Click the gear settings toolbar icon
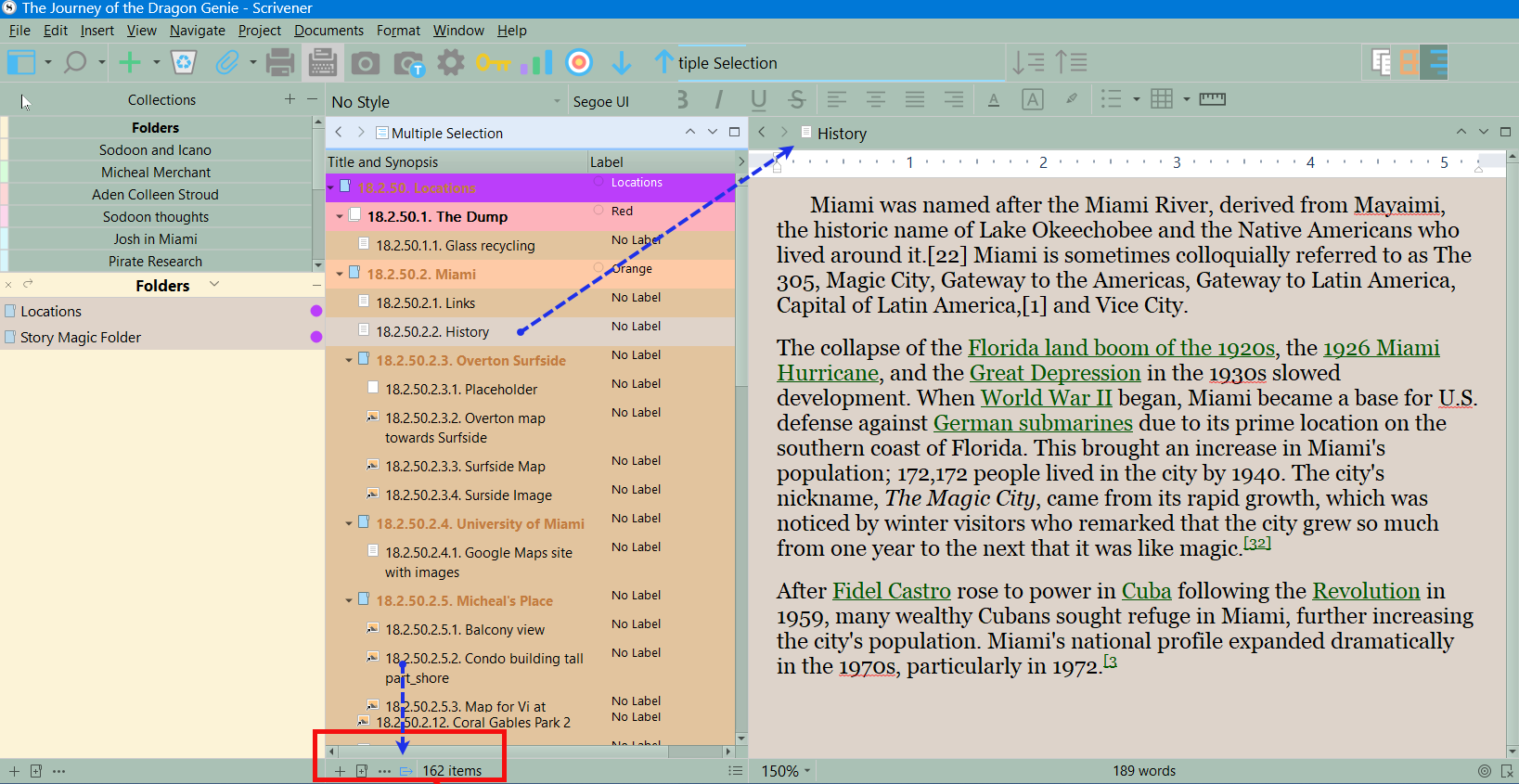1519x784 pixels. pyautogui.click(x=451, y=63)
